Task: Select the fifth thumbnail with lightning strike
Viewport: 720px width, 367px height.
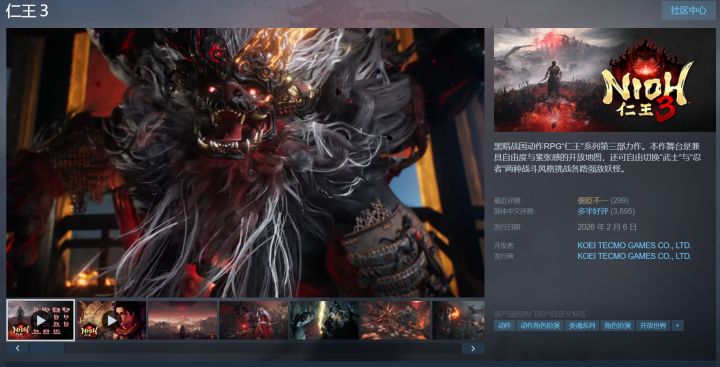Action: 325,320
